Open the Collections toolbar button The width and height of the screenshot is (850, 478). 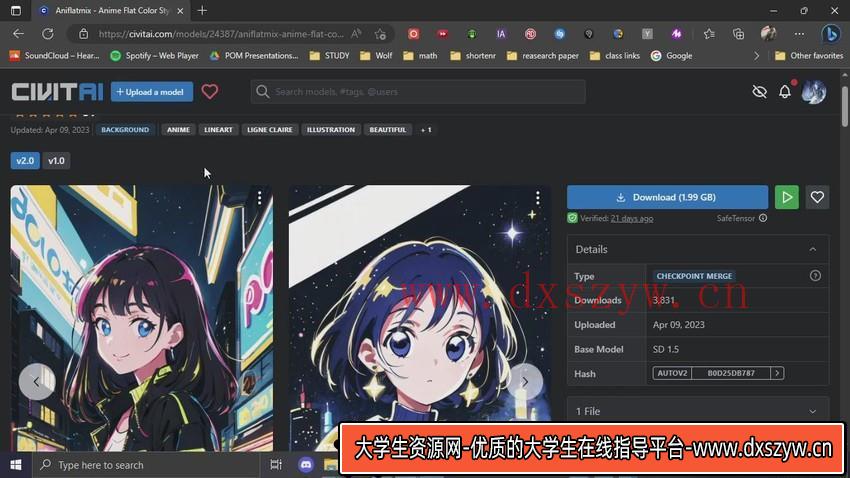tap(738, 34)
